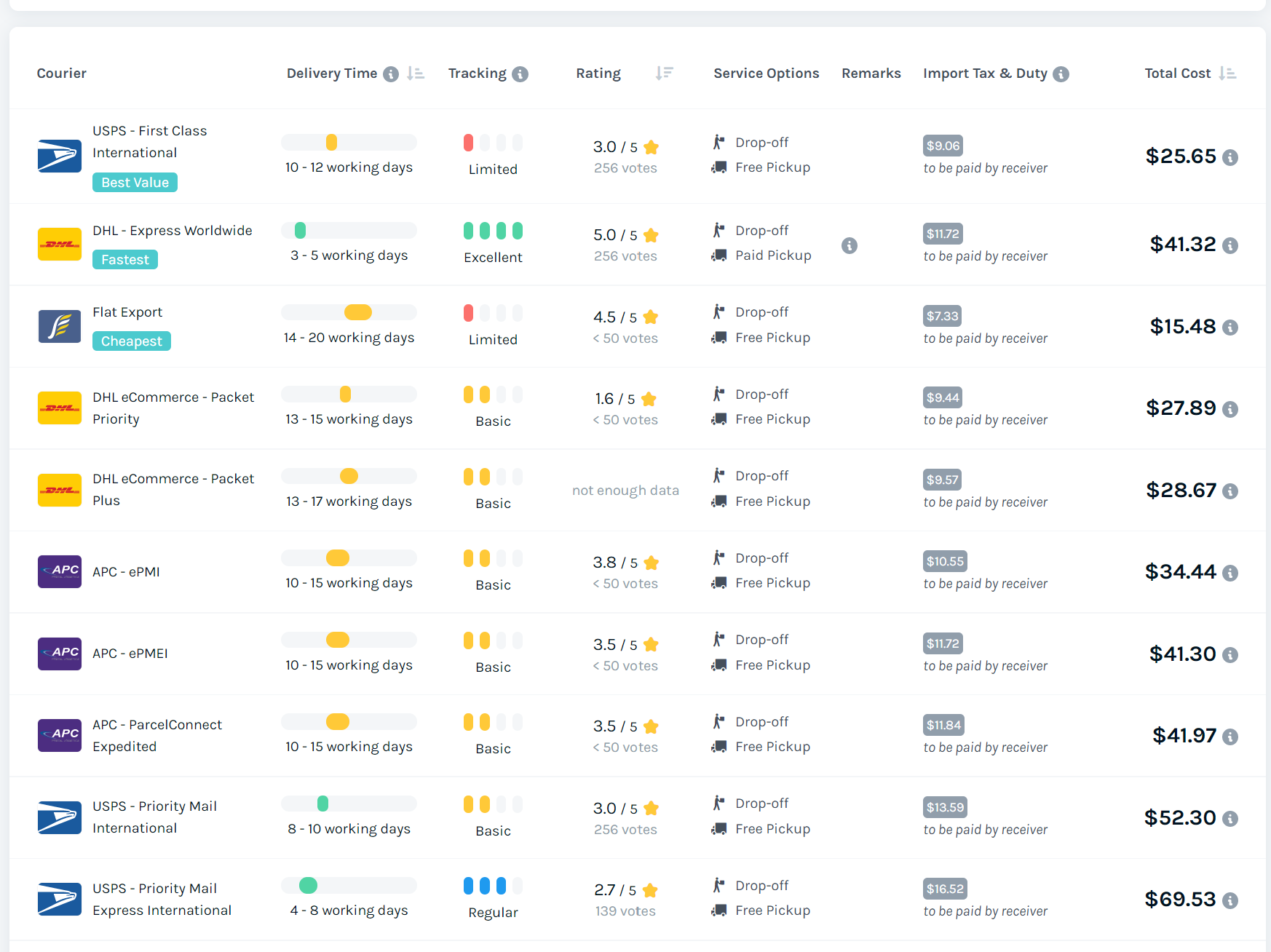Open info icon next to $41.97
Screen dimensions: 1271x952
[x=1230, y=737]
